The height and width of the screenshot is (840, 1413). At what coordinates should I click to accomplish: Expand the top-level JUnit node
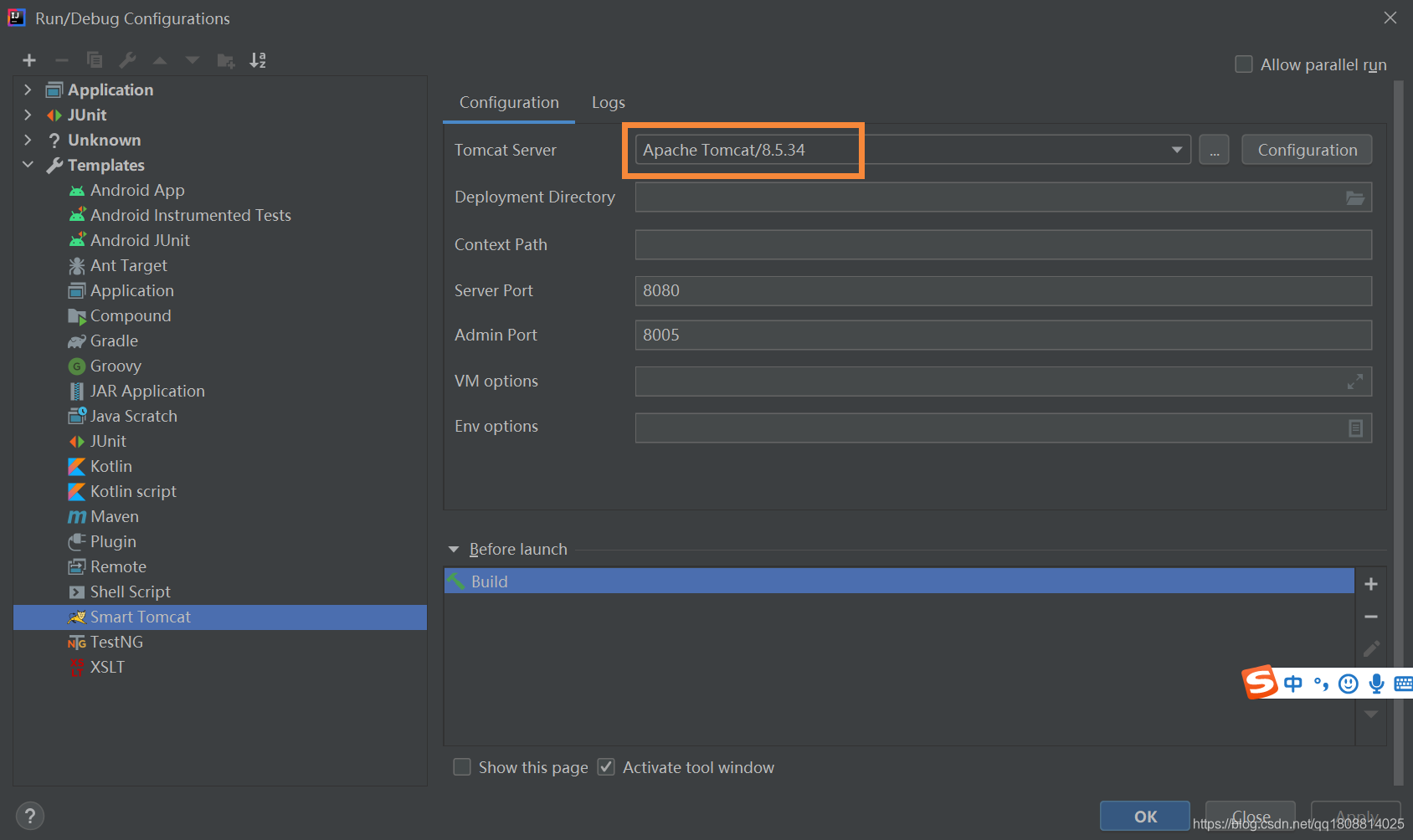[28, 115]
